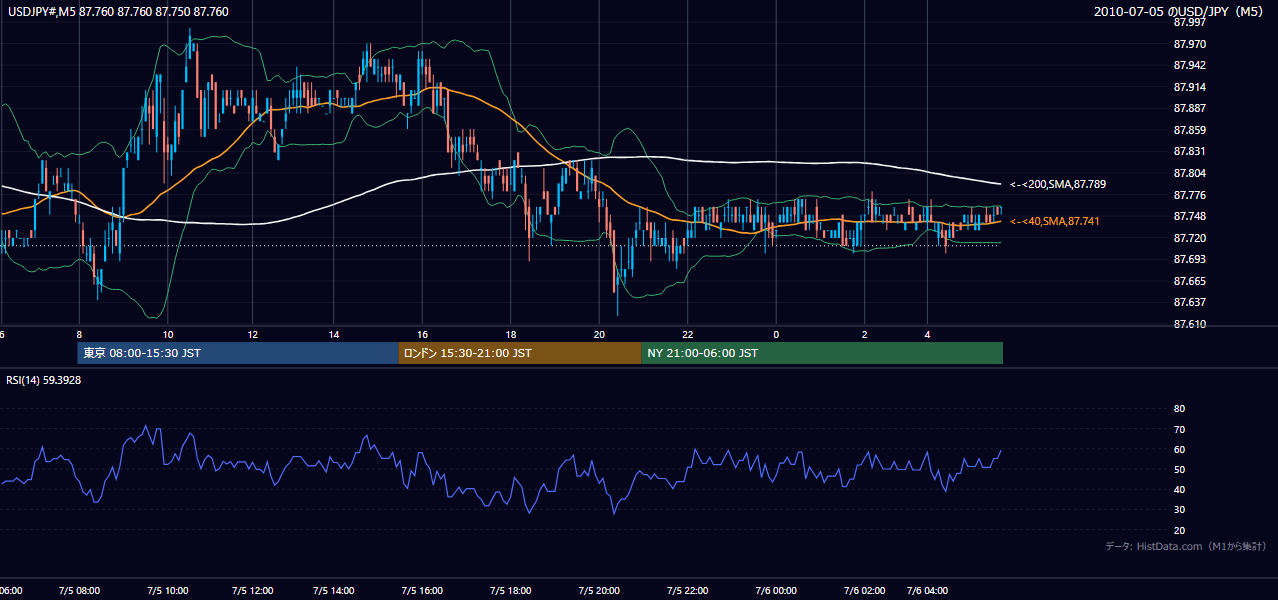Click hour mark 12 under price chart
The height and width of the screenshot is (600, 1278).
253,334
